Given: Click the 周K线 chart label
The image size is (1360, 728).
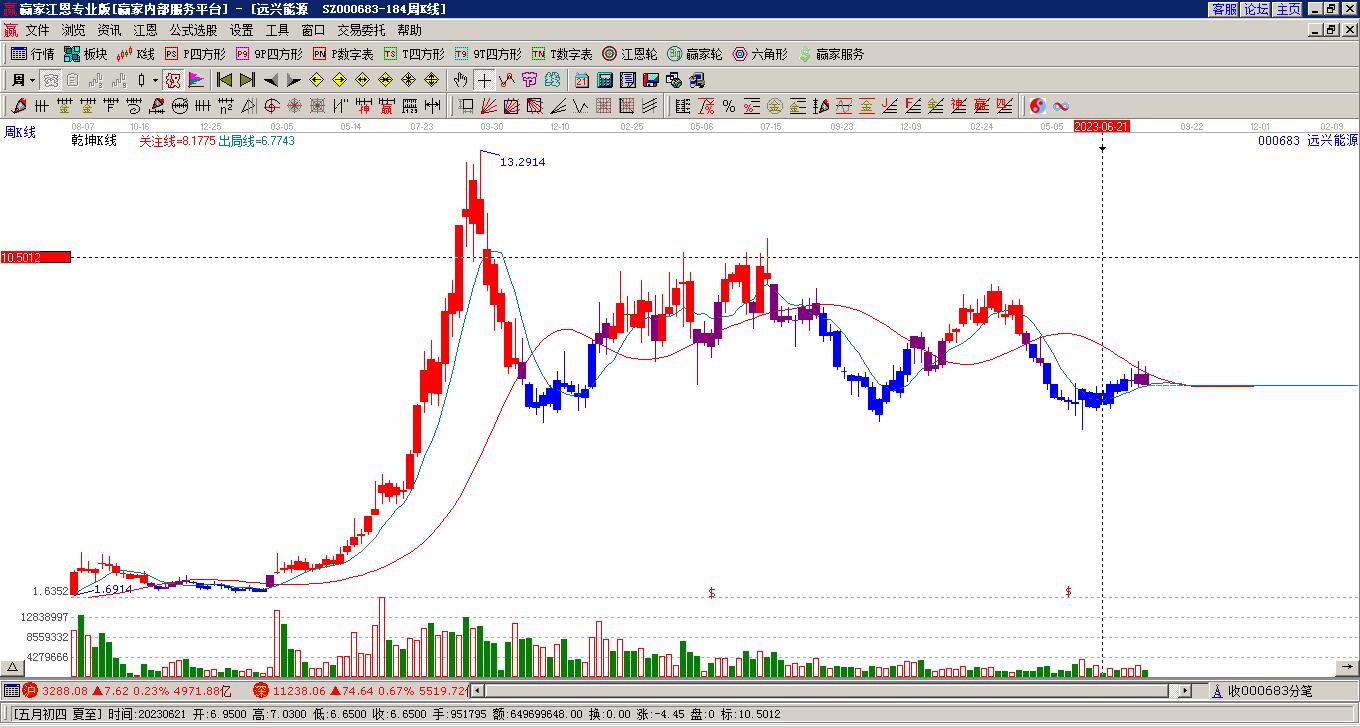Looking at the screenshot, I should (20, 132).
